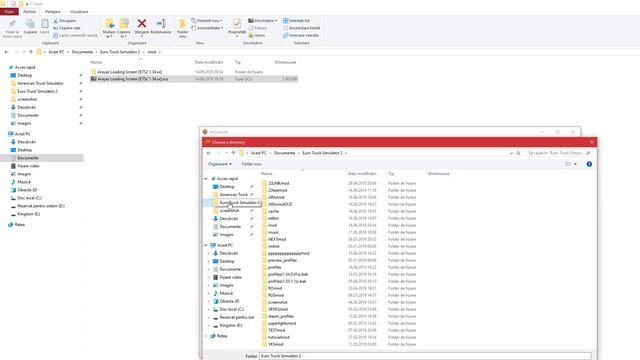
Task: Select the Areyas Loading Screen .scs file
Action: coord(194,79)
